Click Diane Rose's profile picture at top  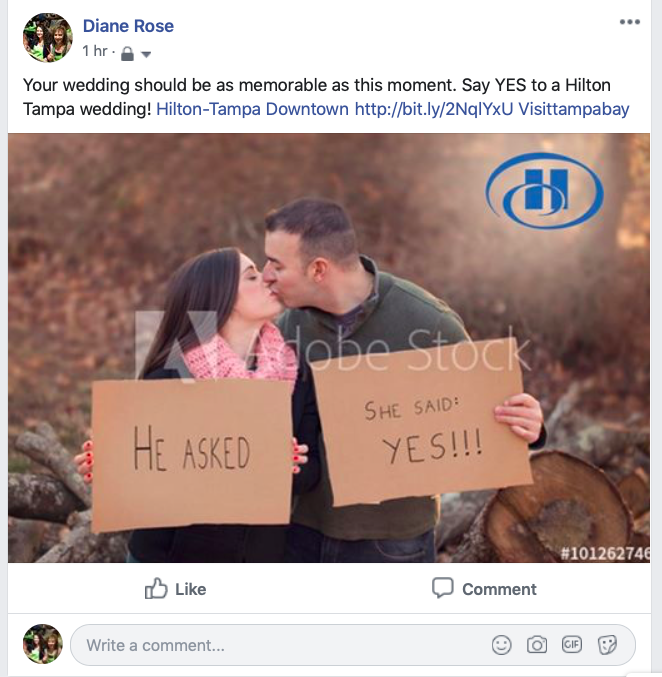point(48,38)
